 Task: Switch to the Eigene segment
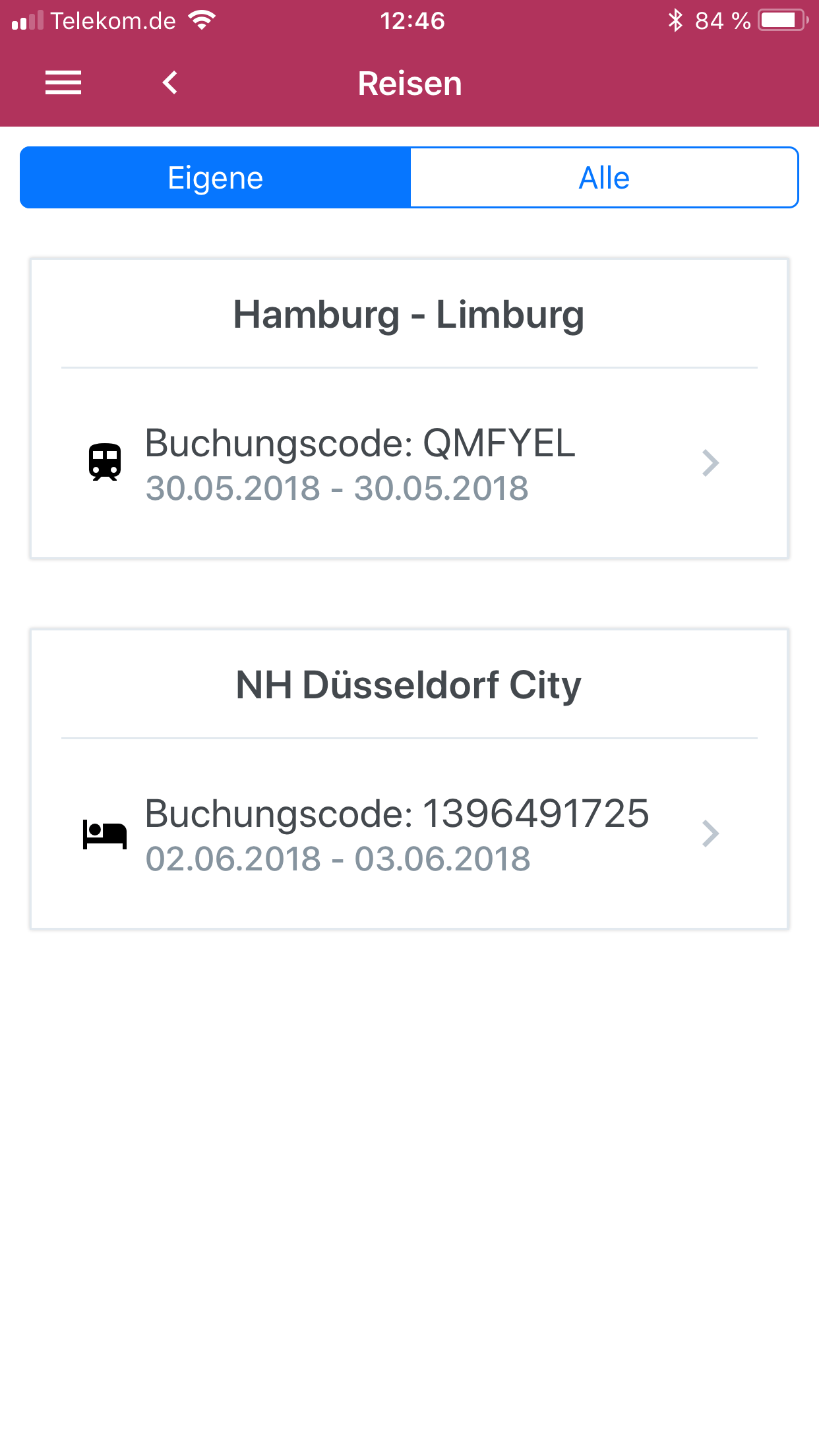(215, 177)
